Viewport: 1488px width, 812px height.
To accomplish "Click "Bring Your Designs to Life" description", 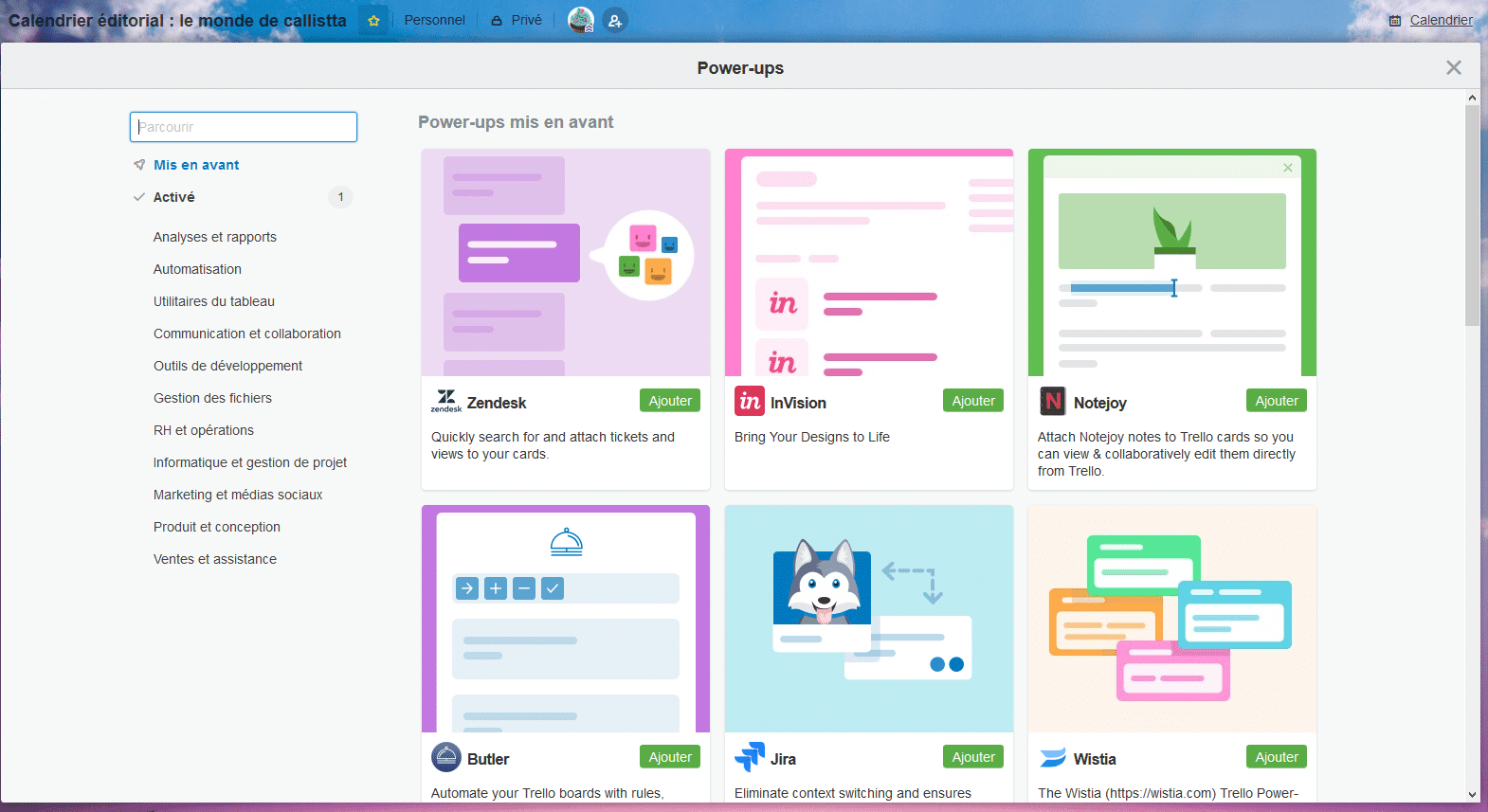I will pos(812,437).
